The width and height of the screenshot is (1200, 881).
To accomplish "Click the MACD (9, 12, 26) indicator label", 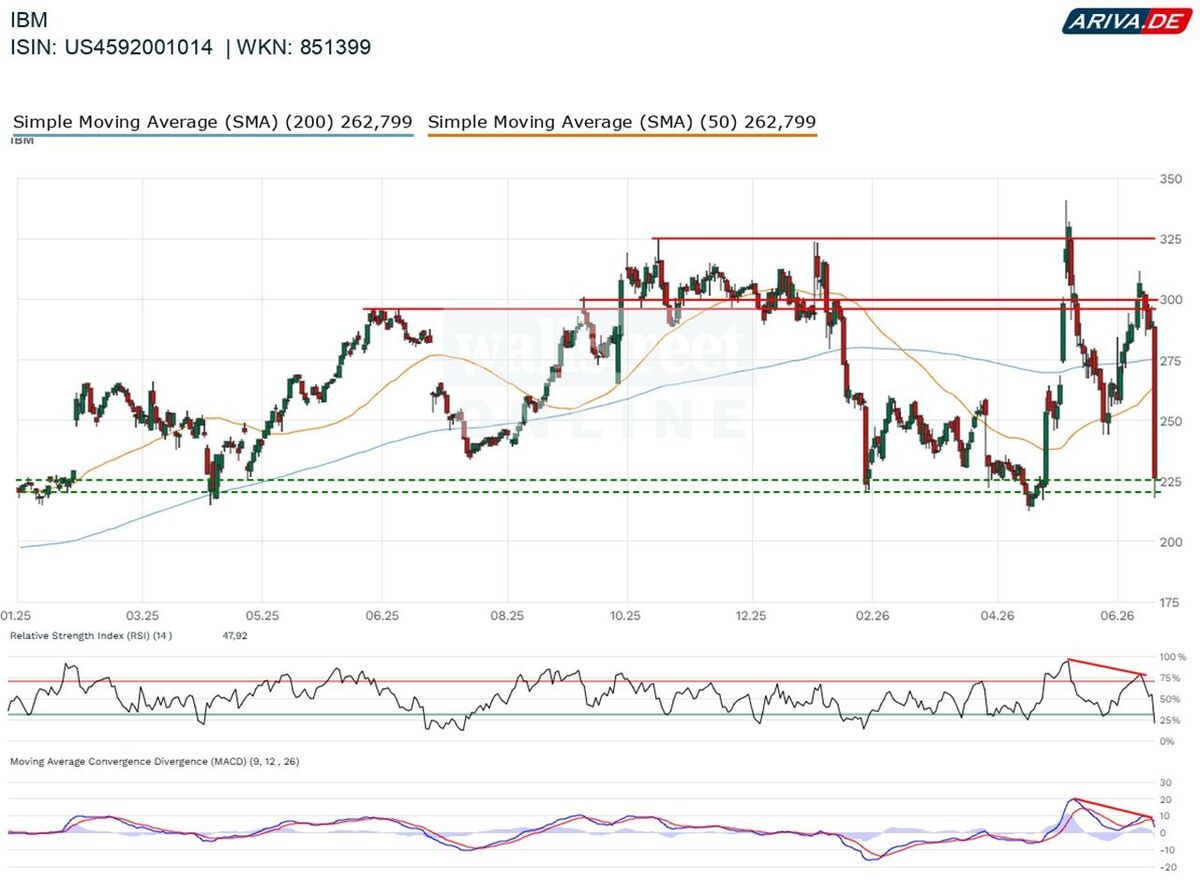I will (x=154, y=762).
